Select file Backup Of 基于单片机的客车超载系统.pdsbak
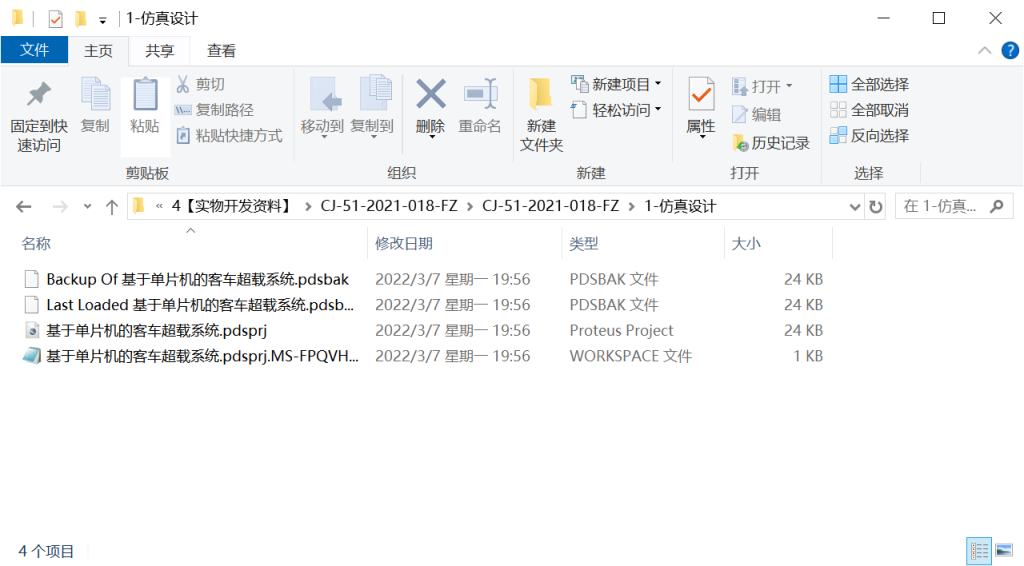 click(197, 279)
